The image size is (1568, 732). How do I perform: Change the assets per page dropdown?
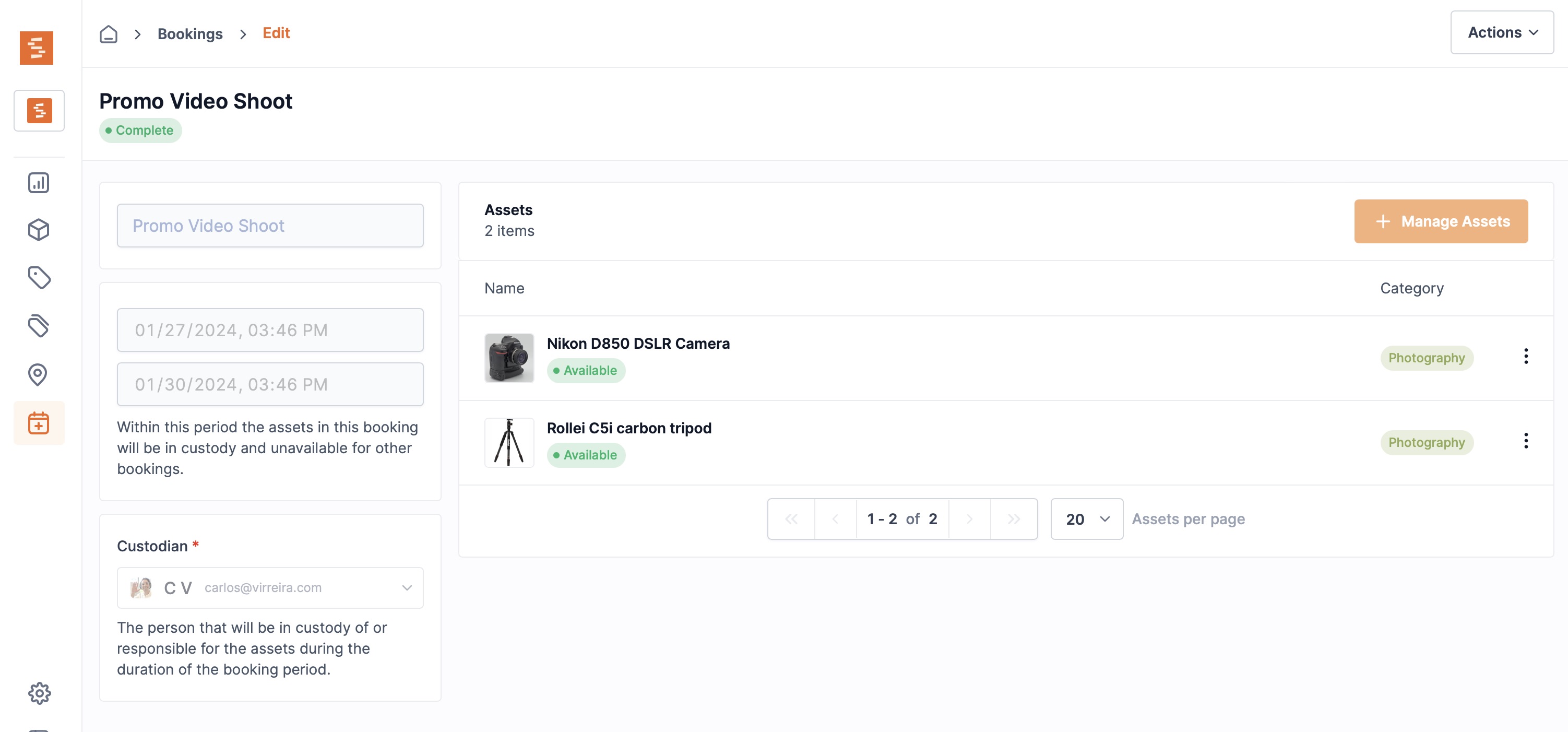click(1087, 519)
